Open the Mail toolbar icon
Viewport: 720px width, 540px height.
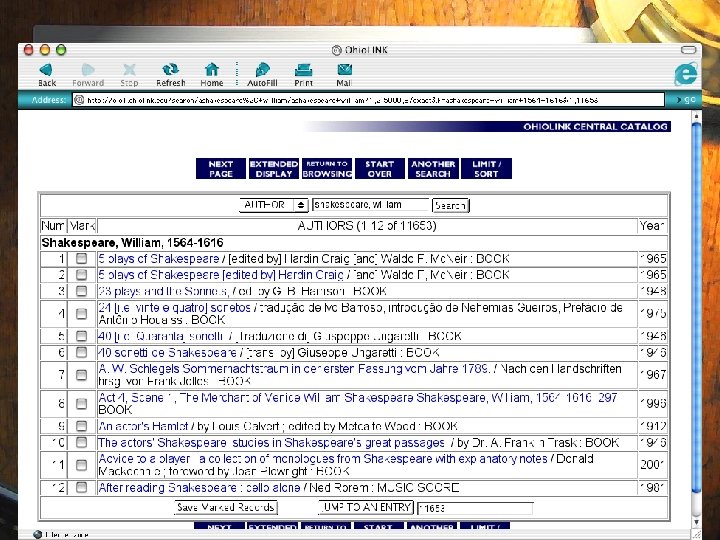(x=344, y=70)
